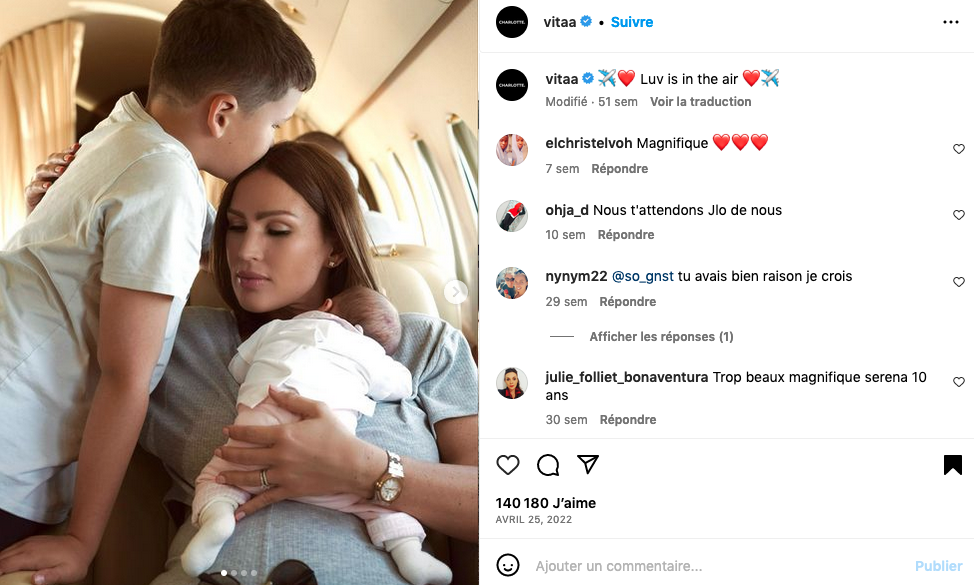Like julie_folliet_bonaventura's comment
Image resolution: width=974 pixels, height=585 pixels.
(x=958, y=382)
